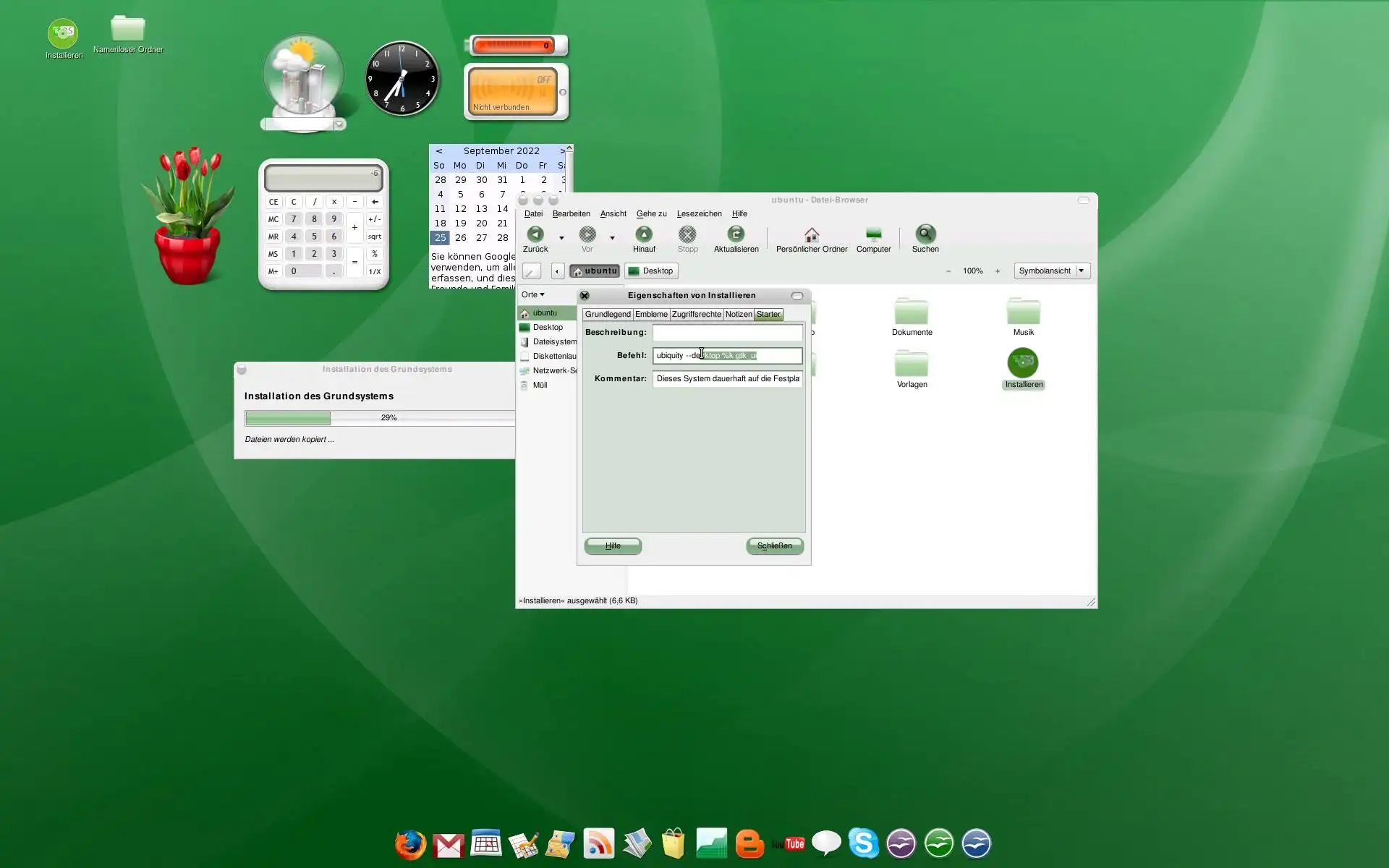Click the Befehl command input field

pyautogui.click(x=726, y=355)
